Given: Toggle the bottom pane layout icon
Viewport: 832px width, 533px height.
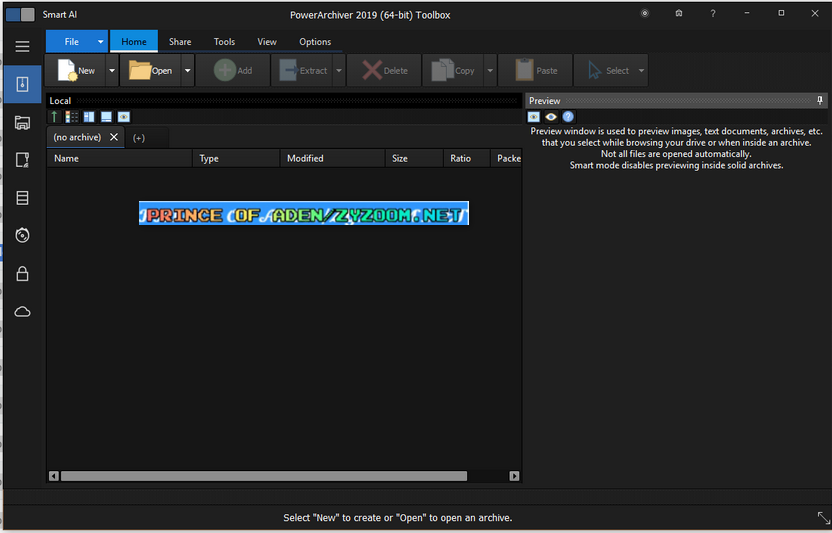Looking at the screenshot, I should tap(106, 117).
